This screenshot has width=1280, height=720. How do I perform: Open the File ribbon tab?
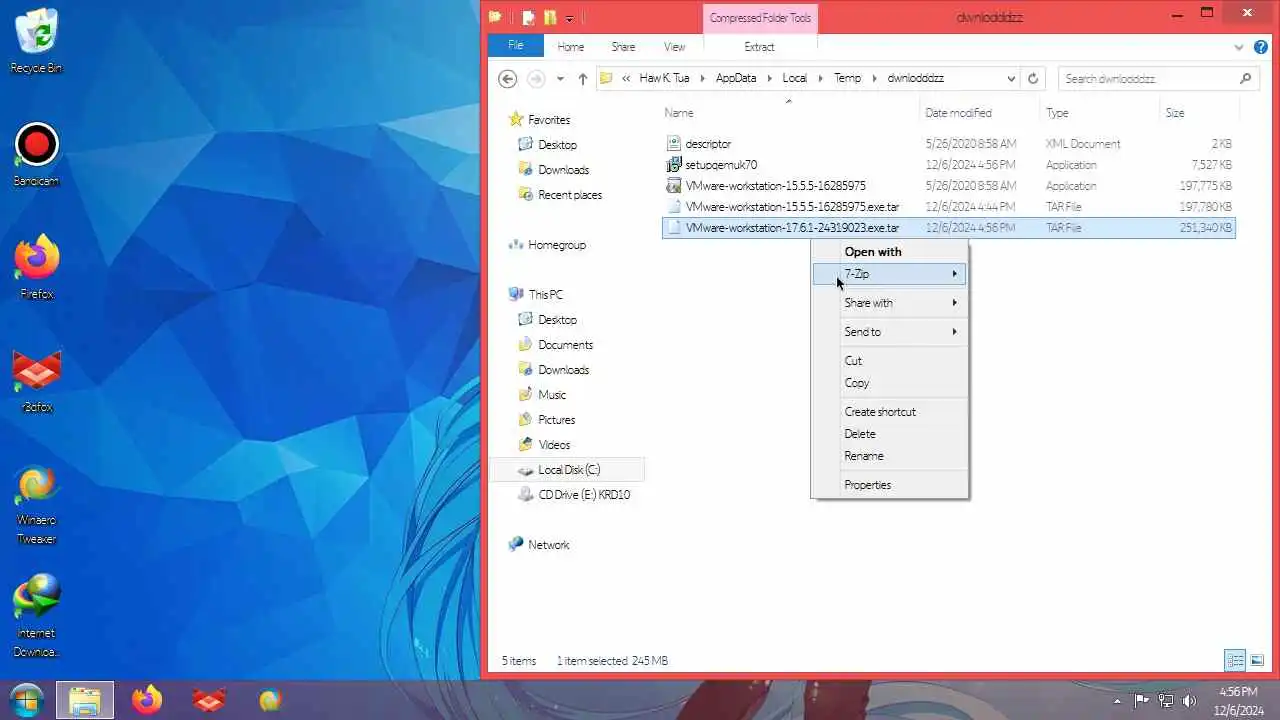(516, 46)
